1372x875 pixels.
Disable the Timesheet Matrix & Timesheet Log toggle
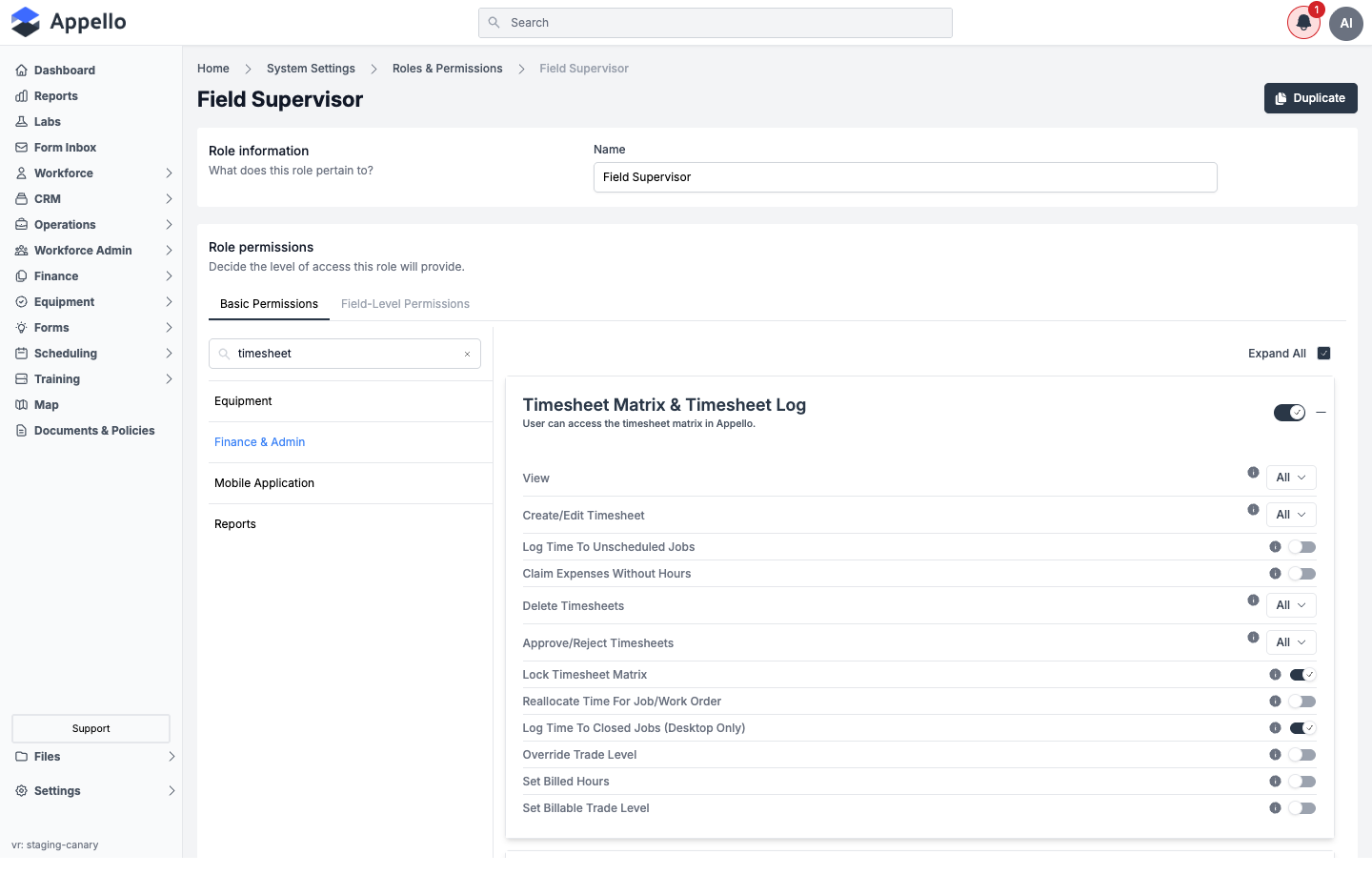(x=1290, y=413)
